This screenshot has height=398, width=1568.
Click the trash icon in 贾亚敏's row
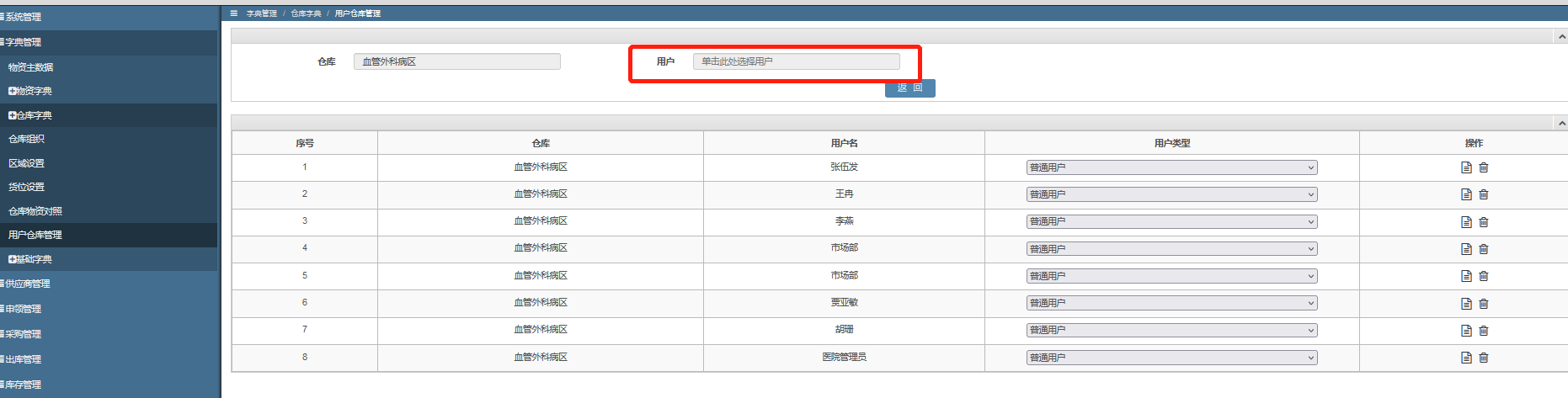1484,304
